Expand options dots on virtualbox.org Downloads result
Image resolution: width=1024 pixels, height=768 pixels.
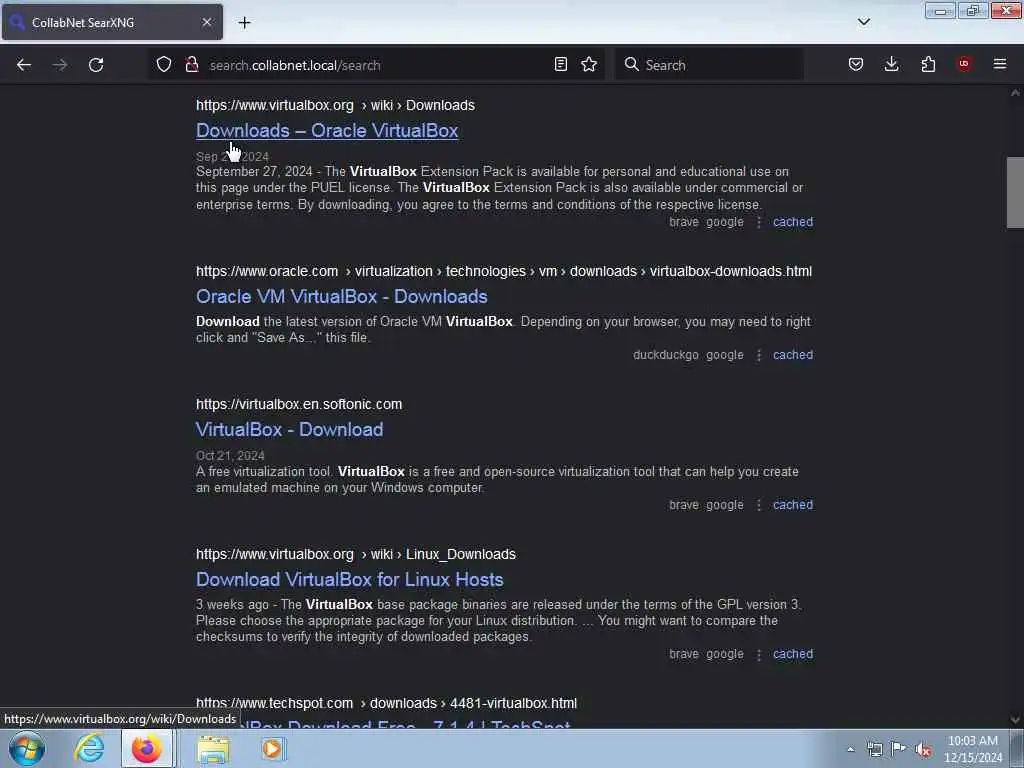(x=758, y=222)
